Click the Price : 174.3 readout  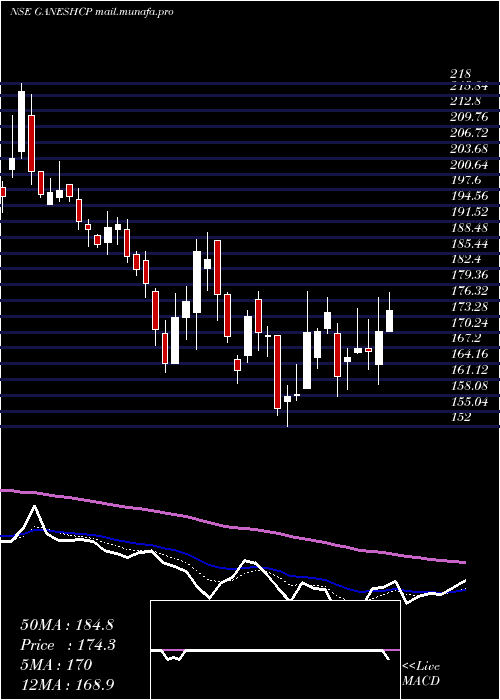[x=68, y=645]
